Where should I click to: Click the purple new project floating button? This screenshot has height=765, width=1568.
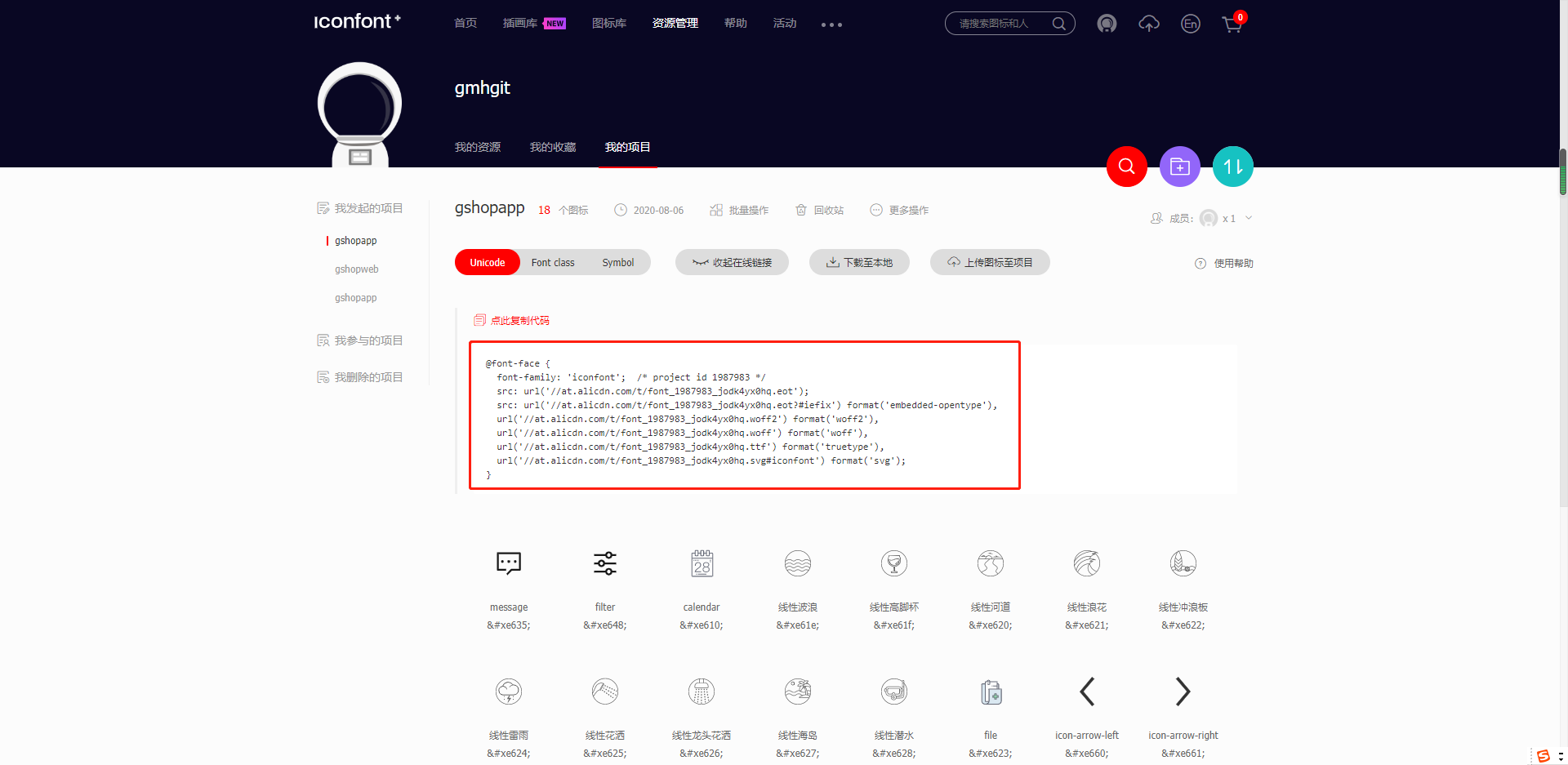tap(1179, 167)
